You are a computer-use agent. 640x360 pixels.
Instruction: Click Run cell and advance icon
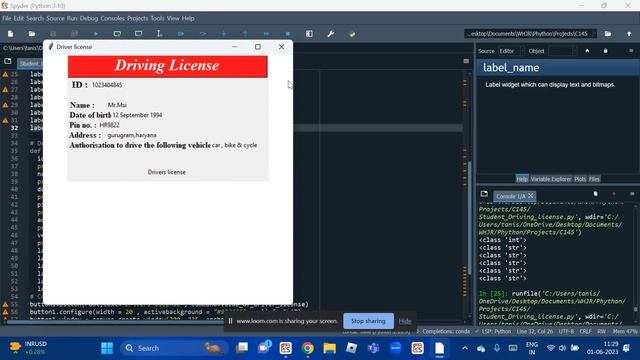pyautogui.click(x=138, y=34)
